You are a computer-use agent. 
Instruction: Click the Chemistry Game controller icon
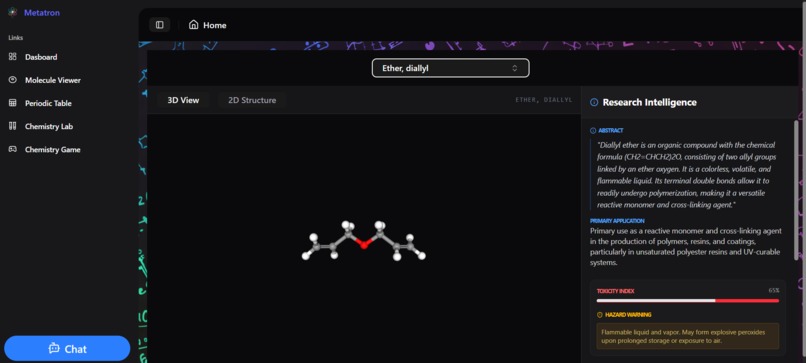tap(13, 149)
